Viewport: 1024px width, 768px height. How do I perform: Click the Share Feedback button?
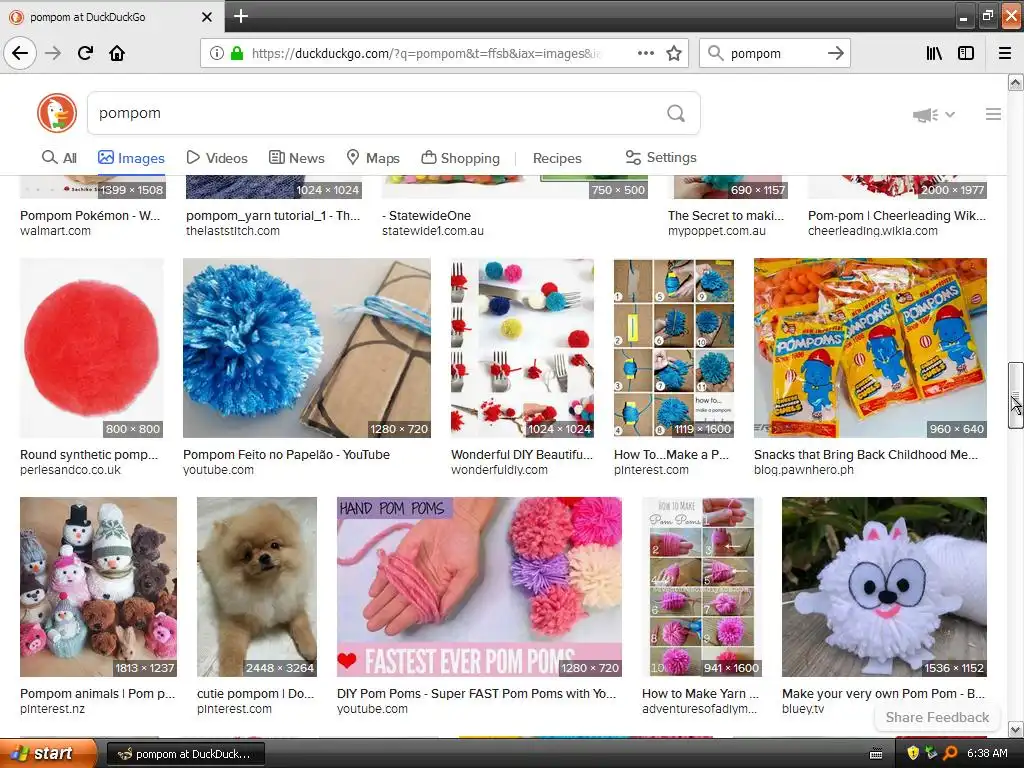pos(936,717)
